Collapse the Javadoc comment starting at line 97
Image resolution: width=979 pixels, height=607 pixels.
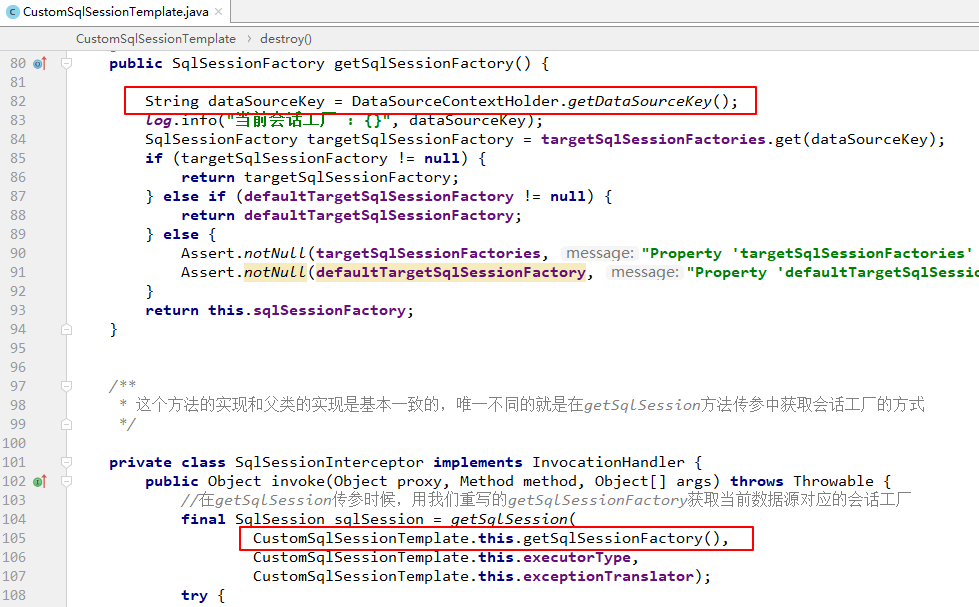point(67,386)
